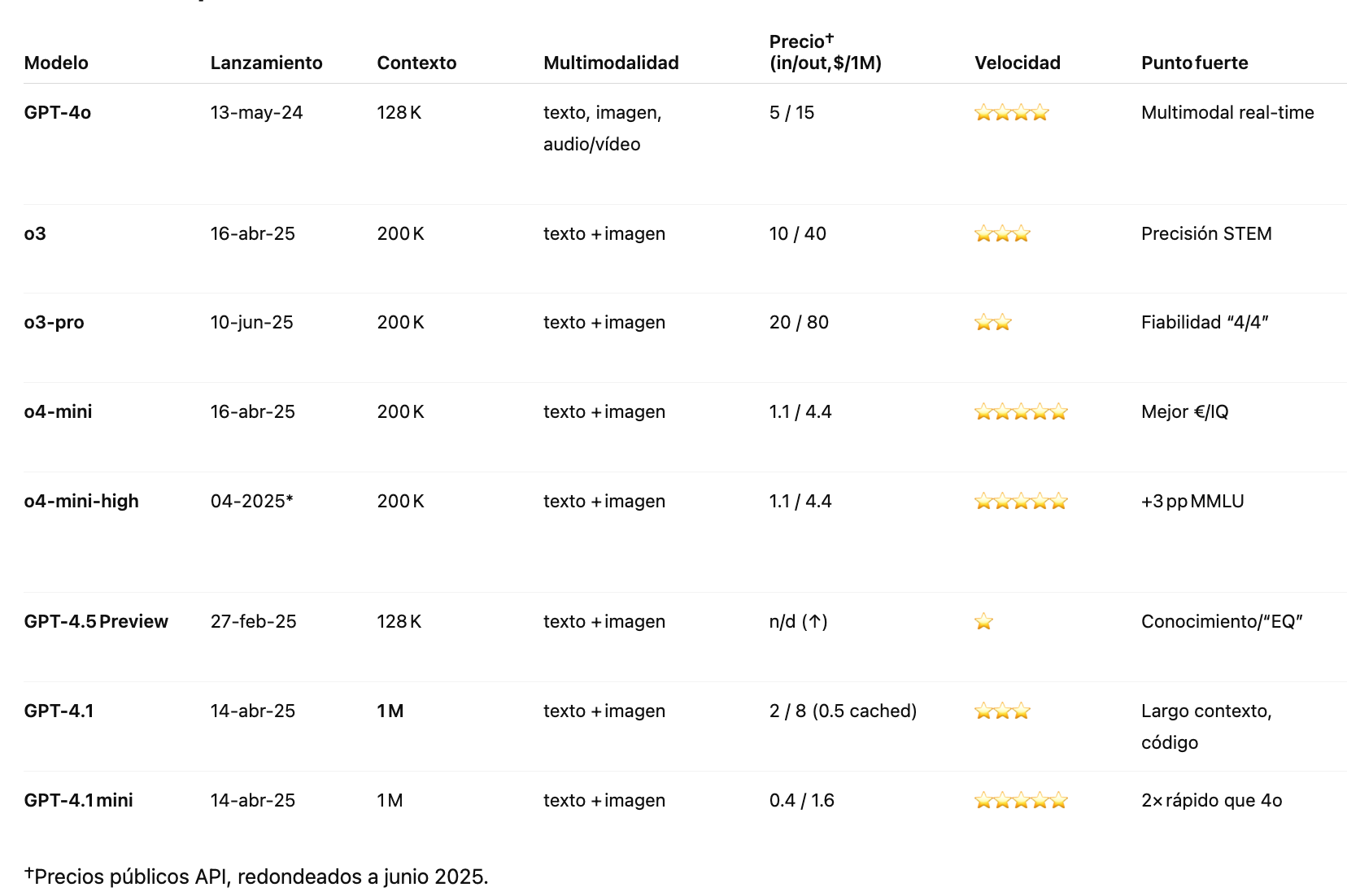The image size is (1347, 896).
Task: Select the Modelo column header
Action: coord(56,63)
